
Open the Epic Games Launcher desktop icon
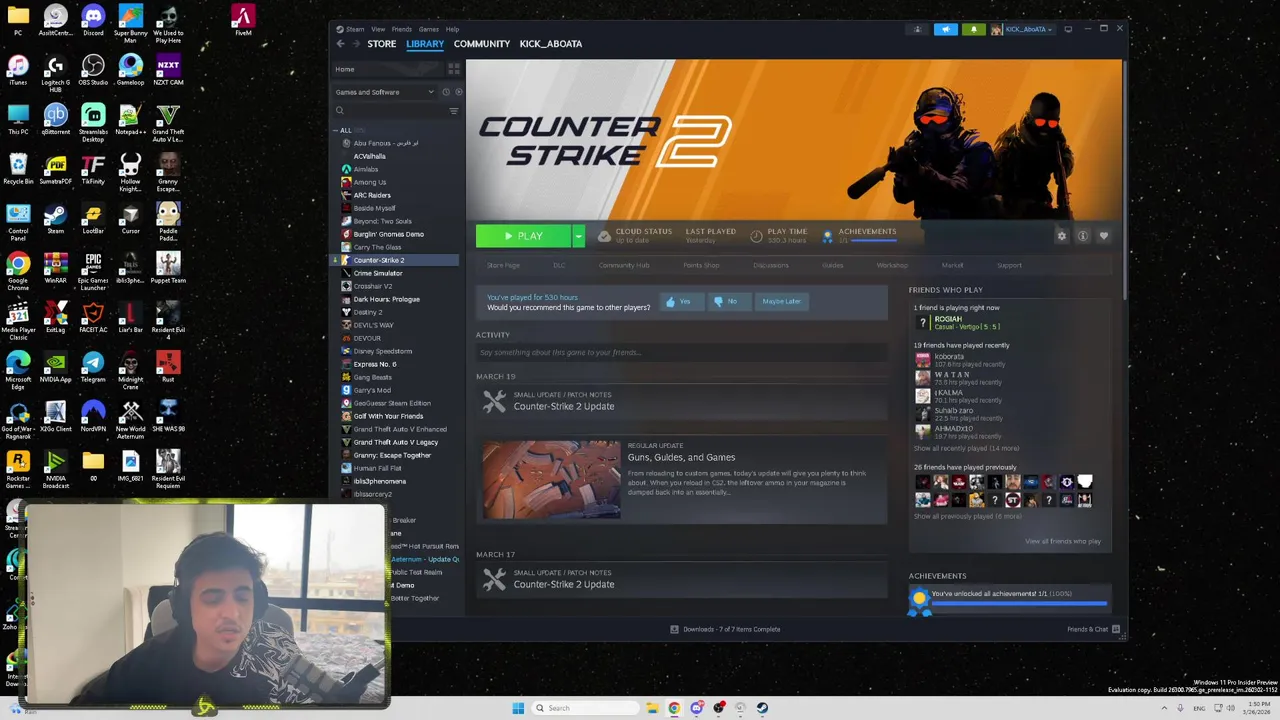93,268
